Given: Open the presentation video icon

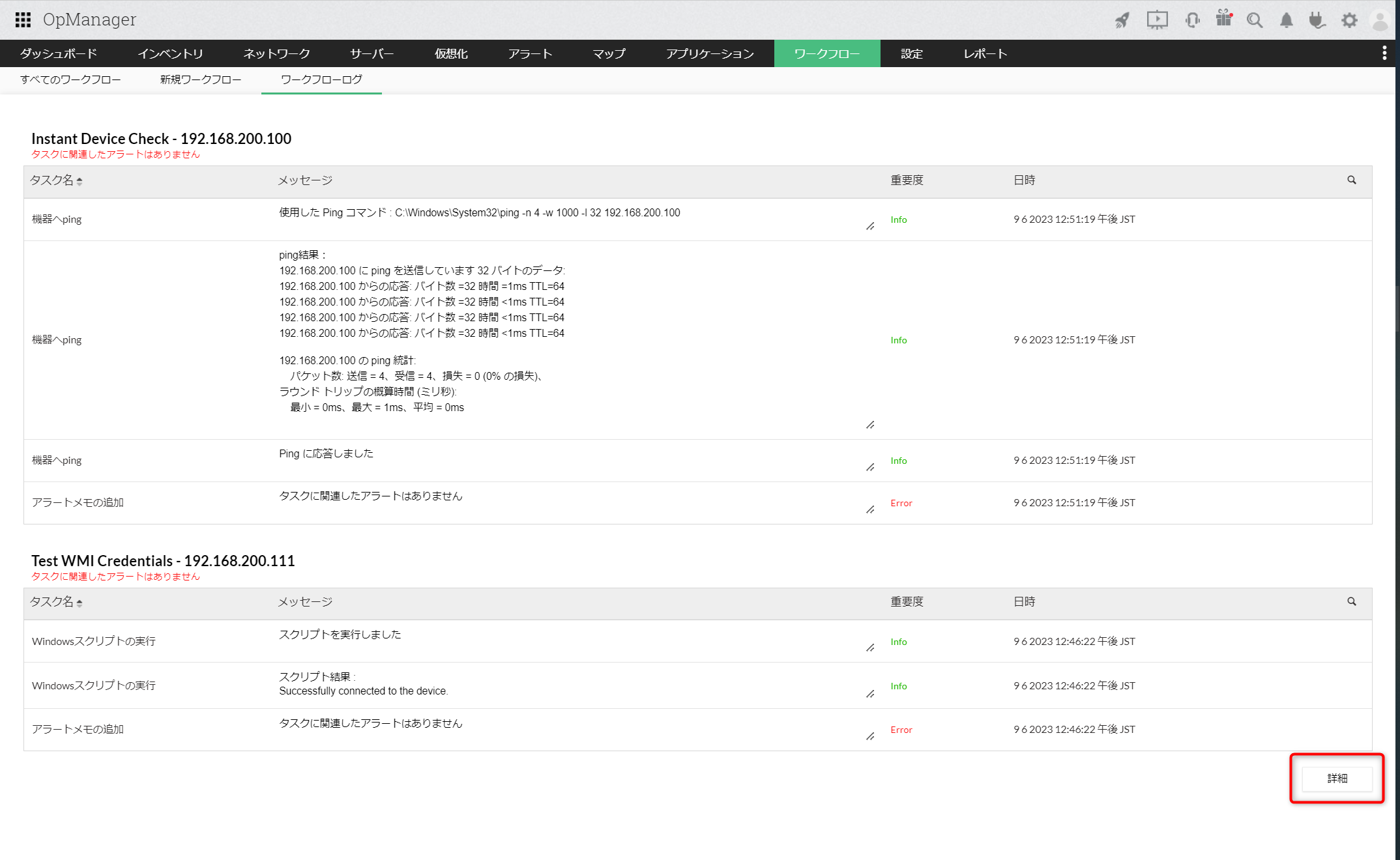Looking at the screenshot, I should point(1157,20).
